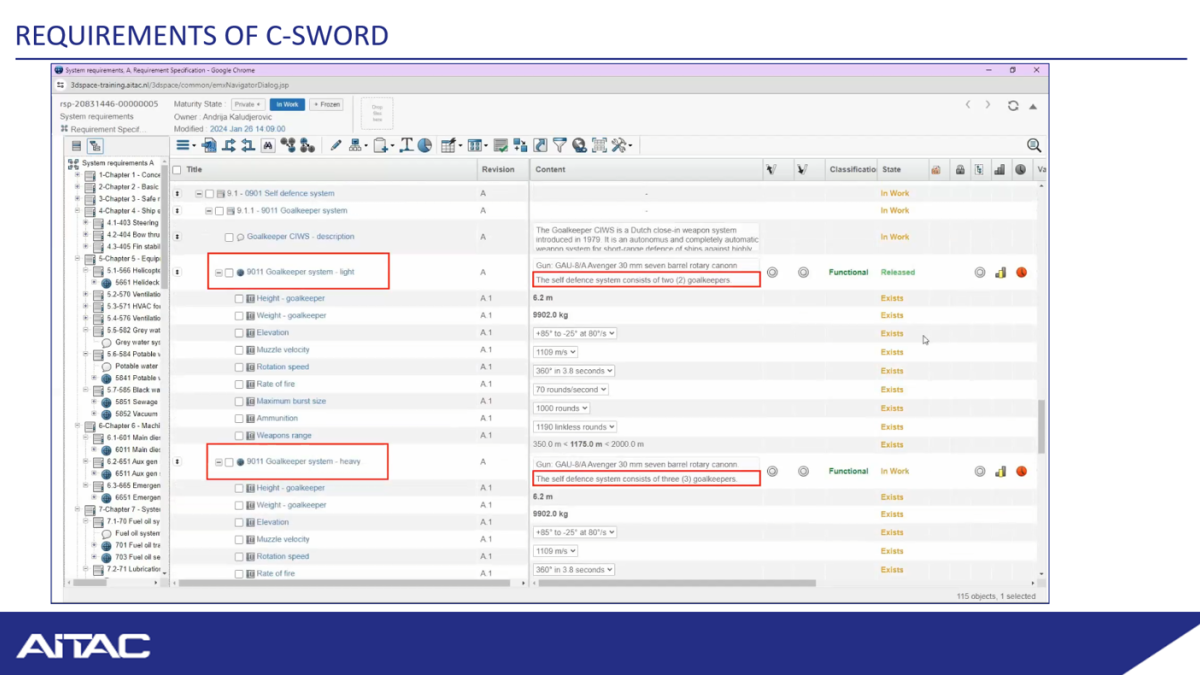The height and width of the screenshot is (675, 1200).
Task: Toggle the select-all checkbox beside Title header
Action: coord(177,170)
